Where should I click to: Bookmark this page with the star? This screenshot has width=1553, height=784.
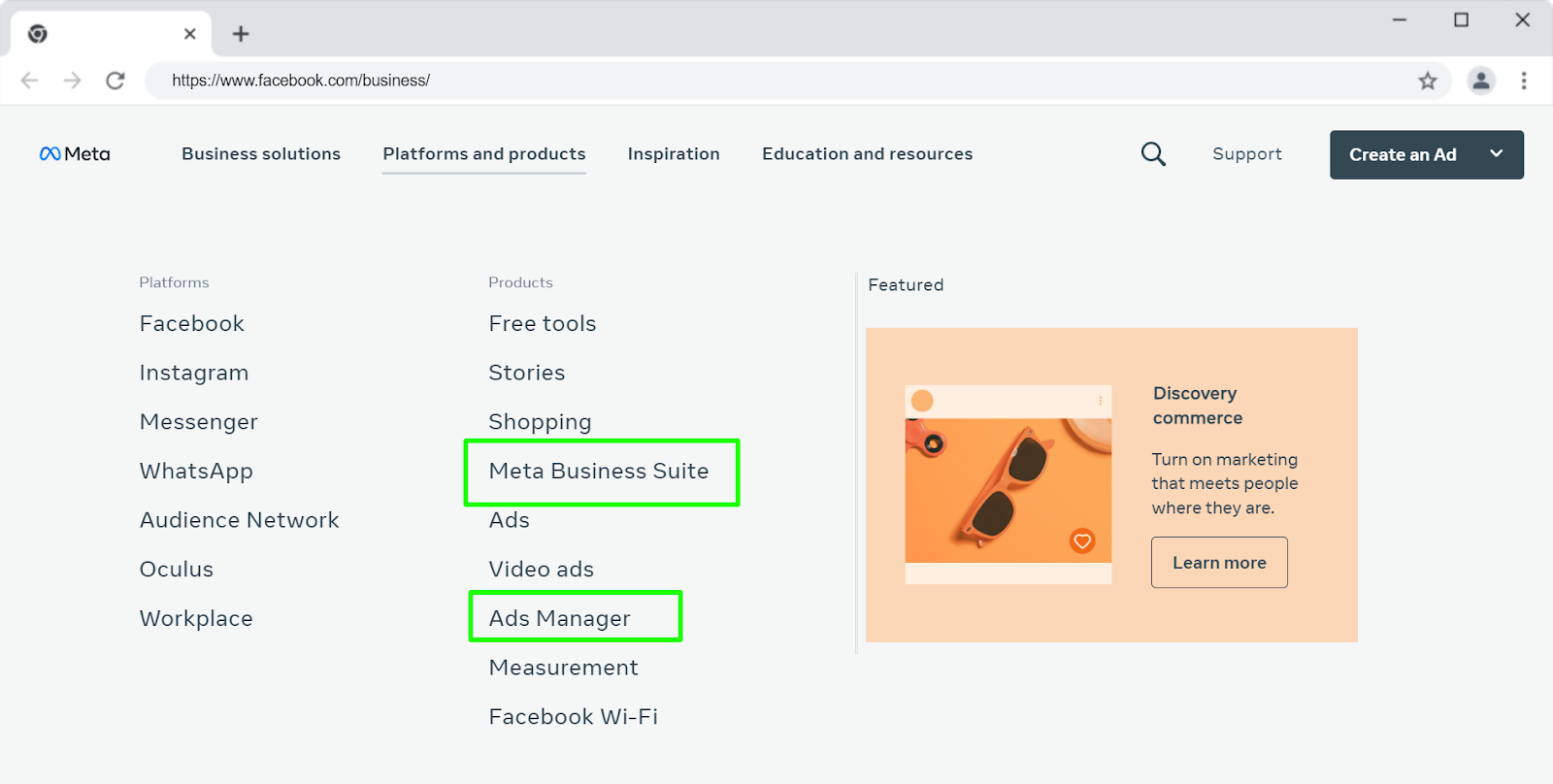point(1427,81)
